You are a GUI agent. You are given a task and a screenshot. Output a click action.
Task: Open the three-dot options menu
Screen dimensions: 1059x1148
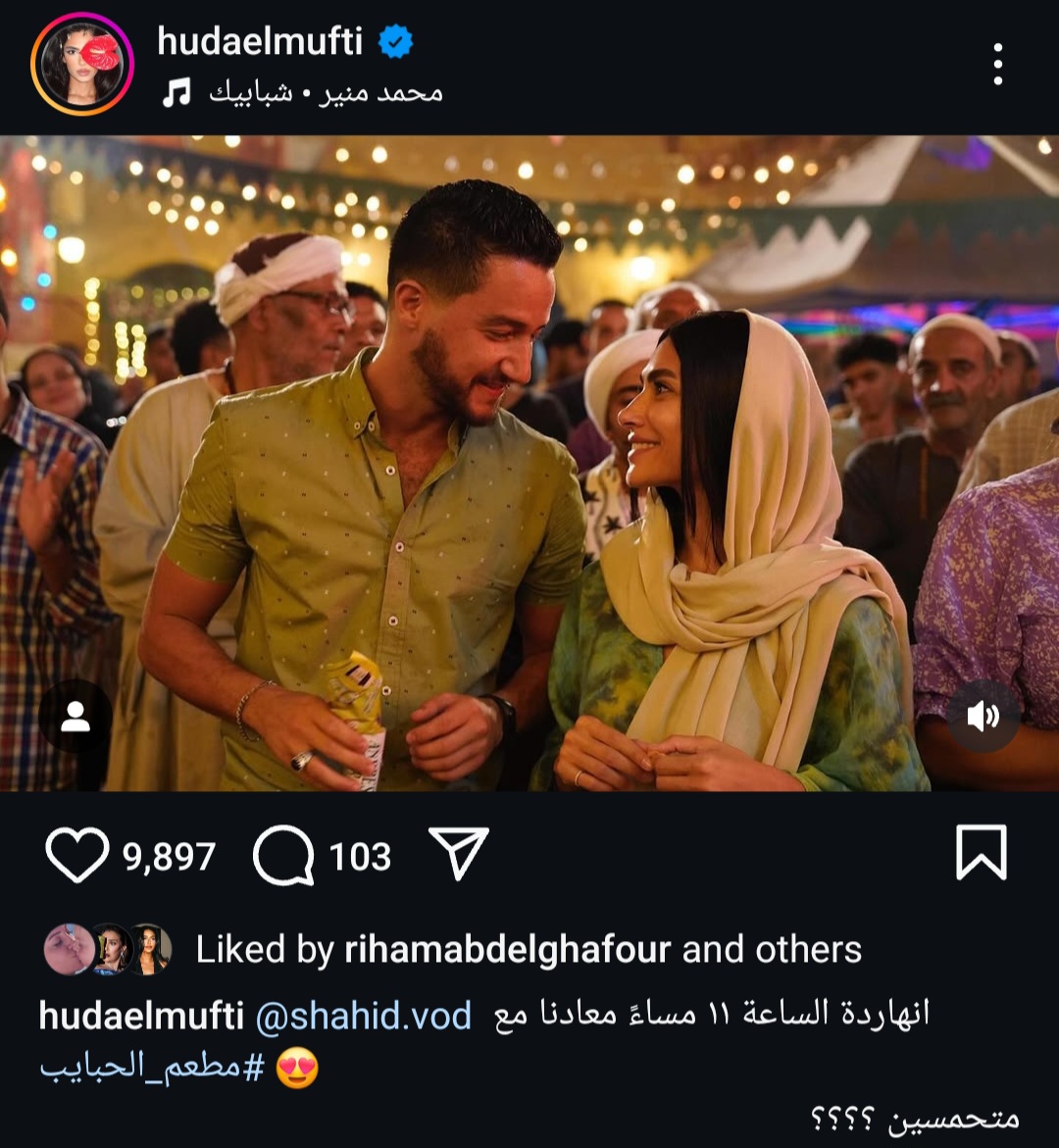[x=997, y=64]
